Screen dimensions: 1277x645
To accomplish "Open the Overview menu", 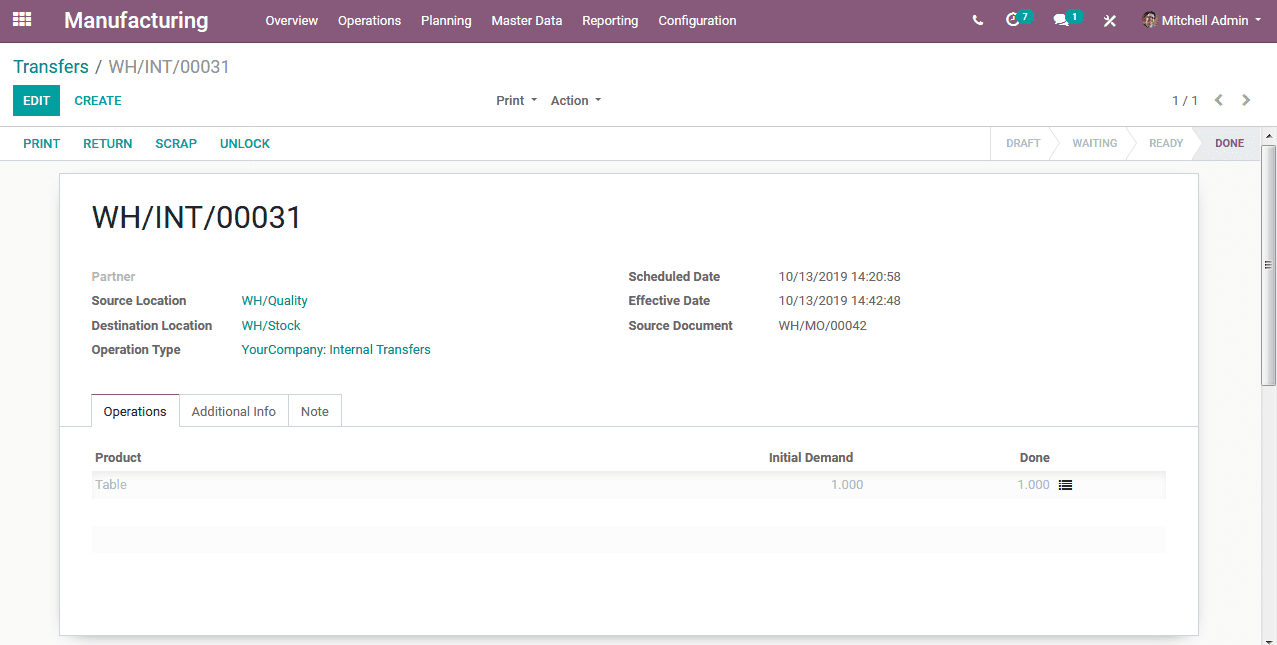I will click(292, 20).
